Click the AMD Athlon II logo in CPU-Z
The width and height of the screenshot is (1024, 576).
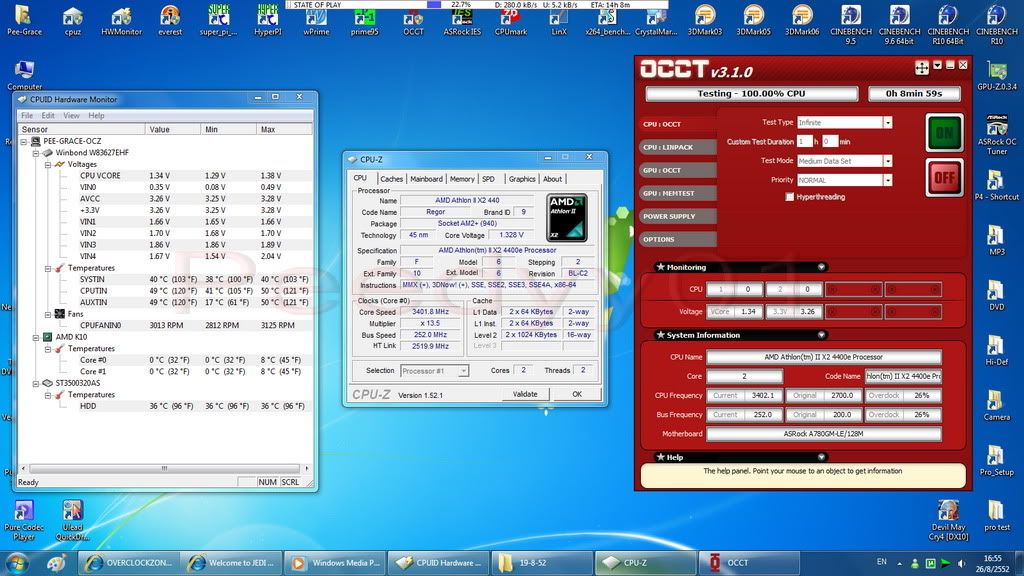tap(566, 217)
